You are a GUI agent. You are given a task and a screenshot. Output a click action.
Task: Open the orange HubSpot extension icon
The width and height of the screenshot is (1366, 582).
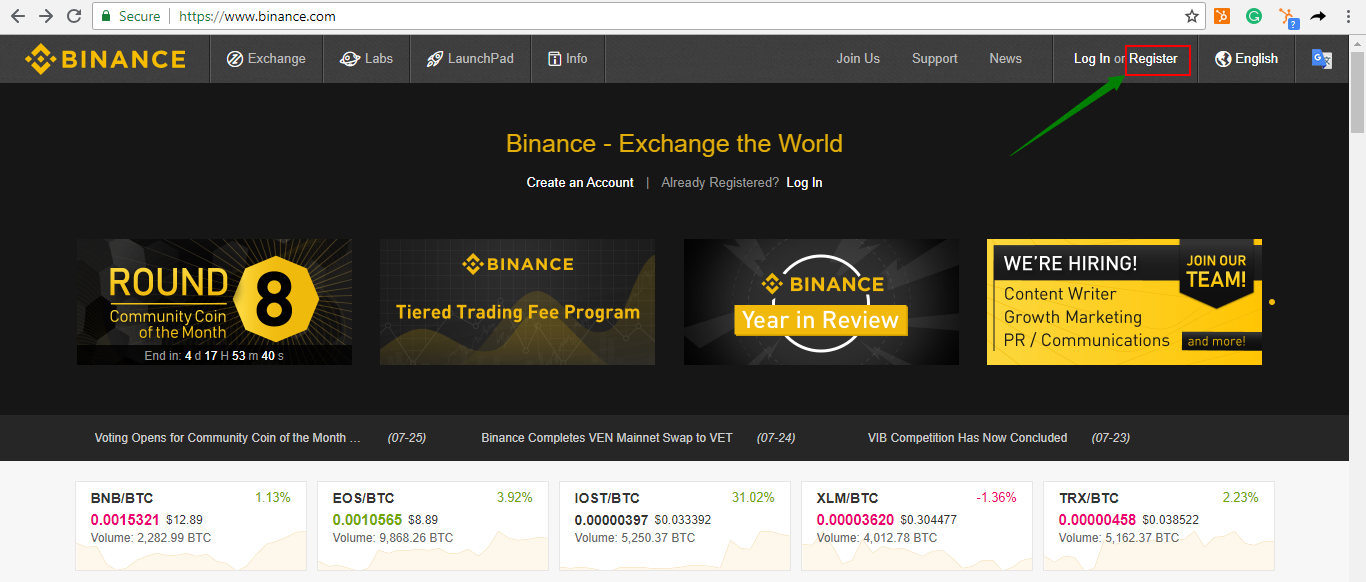1222,16
